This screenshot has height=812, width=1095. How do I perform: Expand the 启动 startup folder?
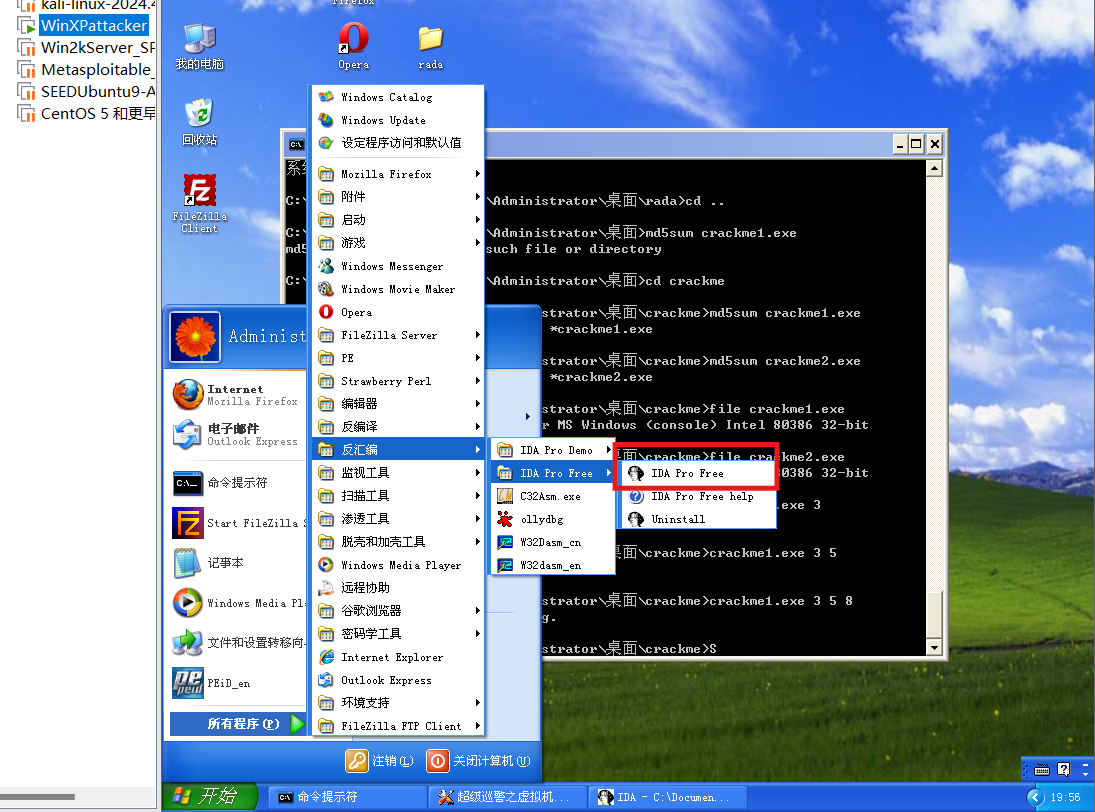[x=398, y=220]
